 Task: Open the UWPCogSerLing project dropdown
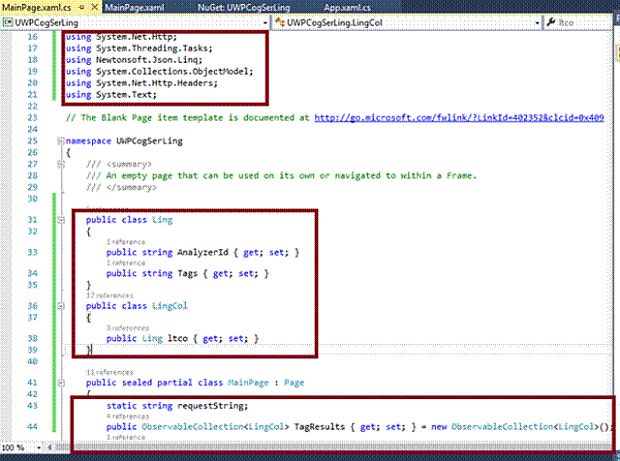pyautogui.click(x=265, y=23)
